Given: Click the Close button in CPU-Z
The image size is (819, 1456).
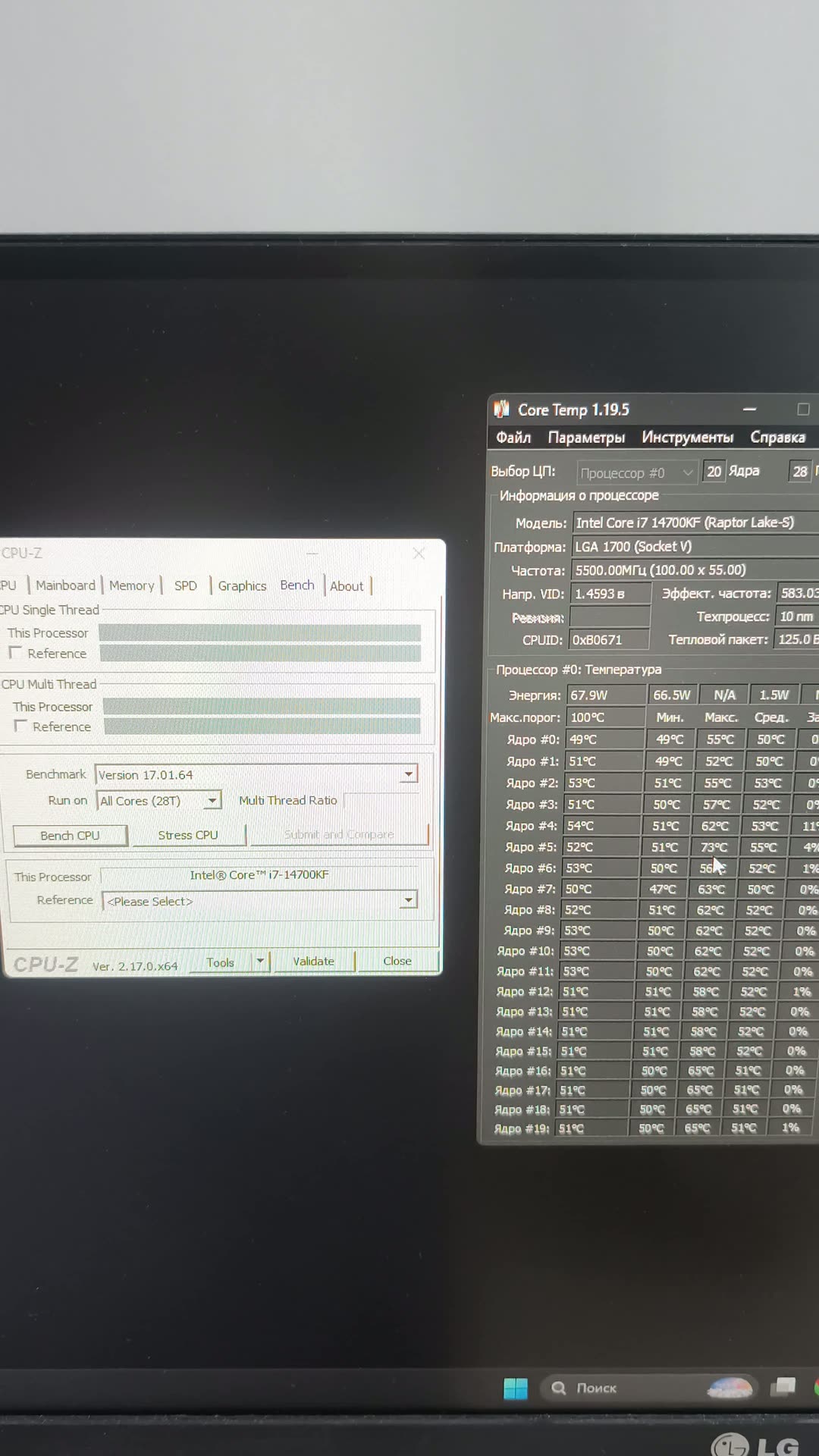Looking at the screenshot, I should 397,960.
